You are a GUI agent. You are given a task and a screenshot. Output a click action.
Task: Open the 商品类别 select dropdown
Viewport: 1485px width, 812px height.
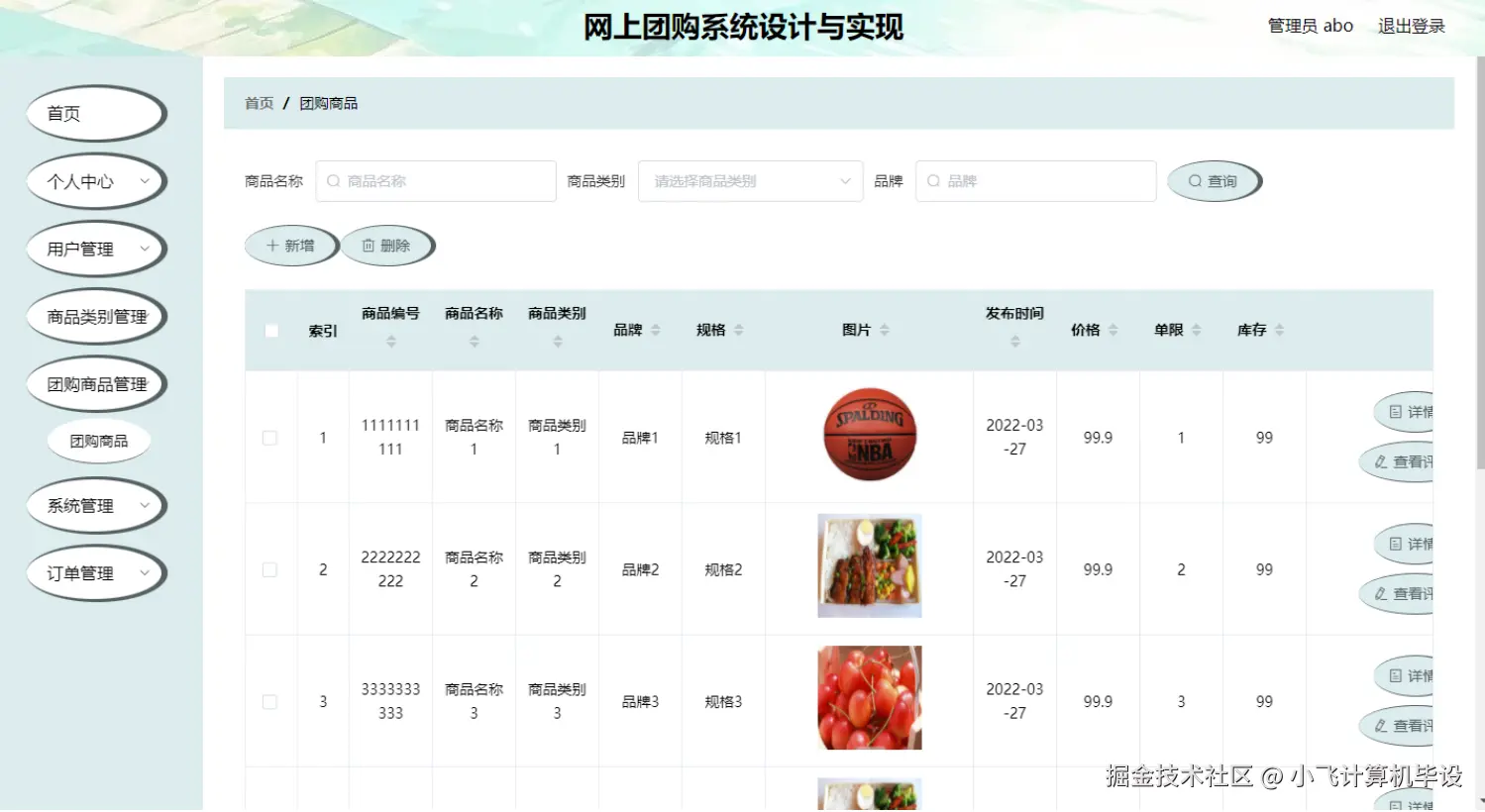click(x=751, y=181)
